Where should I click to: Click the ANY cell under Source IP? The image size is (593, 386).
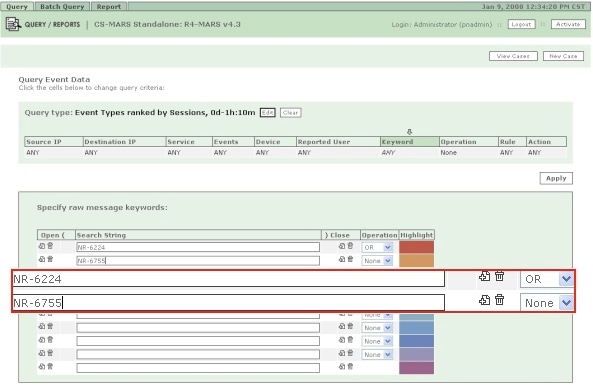(33, 152)
